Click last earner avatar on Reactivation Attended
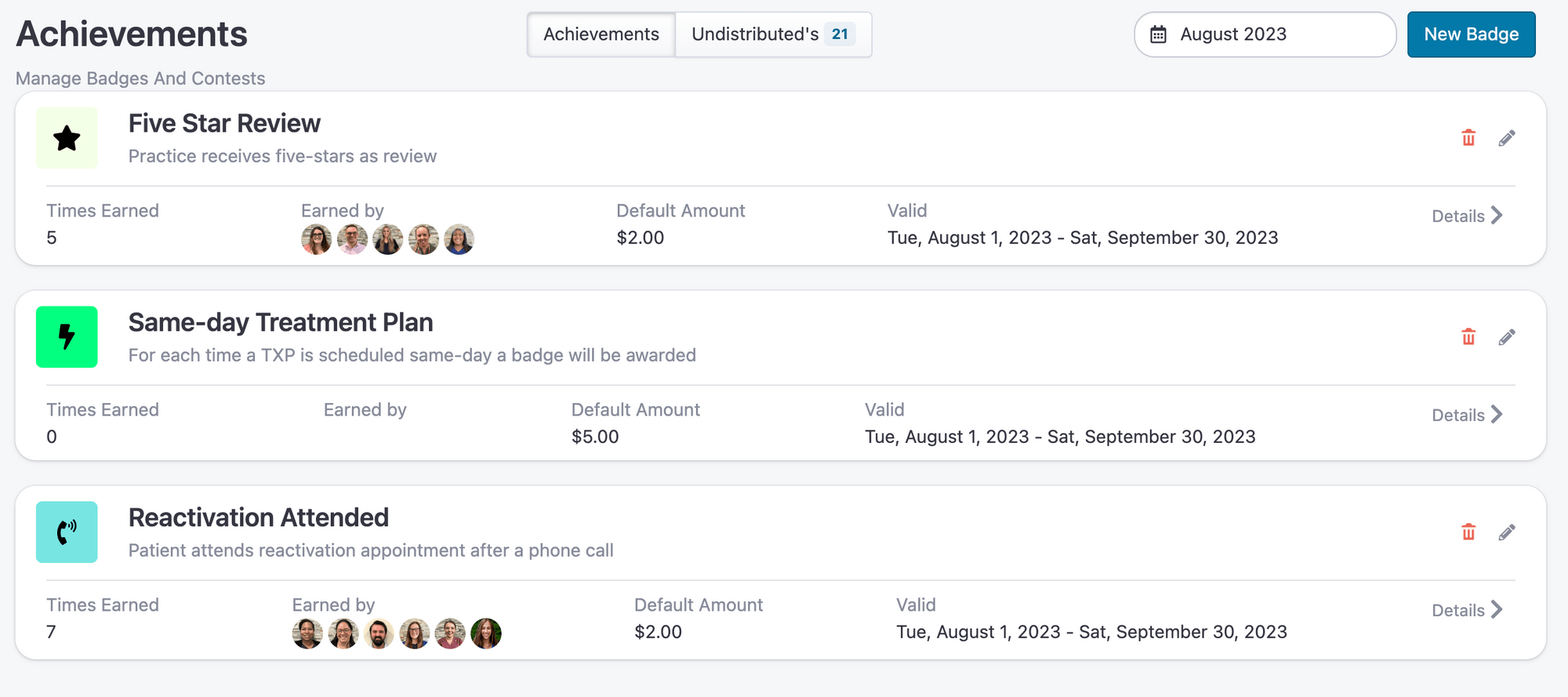Screen dimensions: 1568x697 point(486,633)
